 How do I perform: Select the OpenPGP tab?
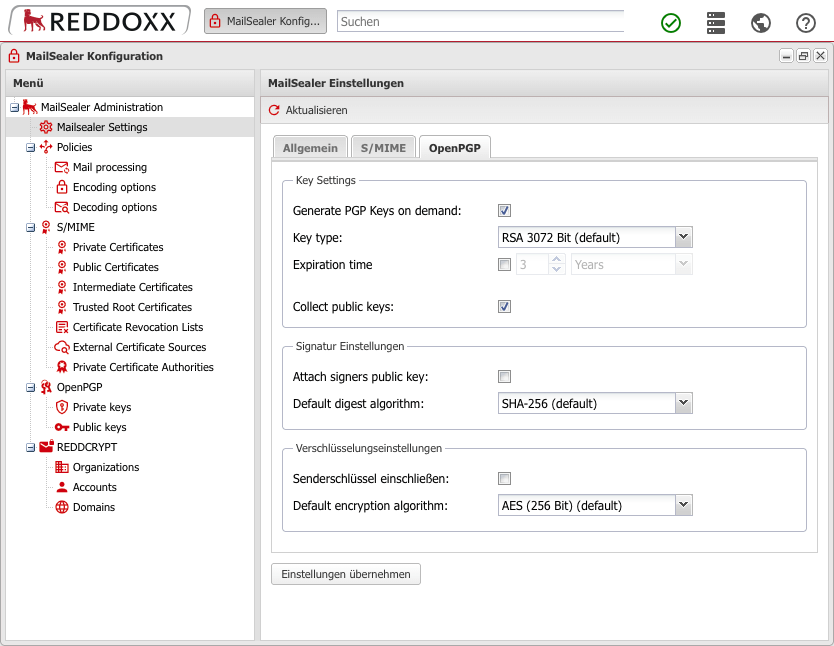pyautogui.click(x=455, y=147)
